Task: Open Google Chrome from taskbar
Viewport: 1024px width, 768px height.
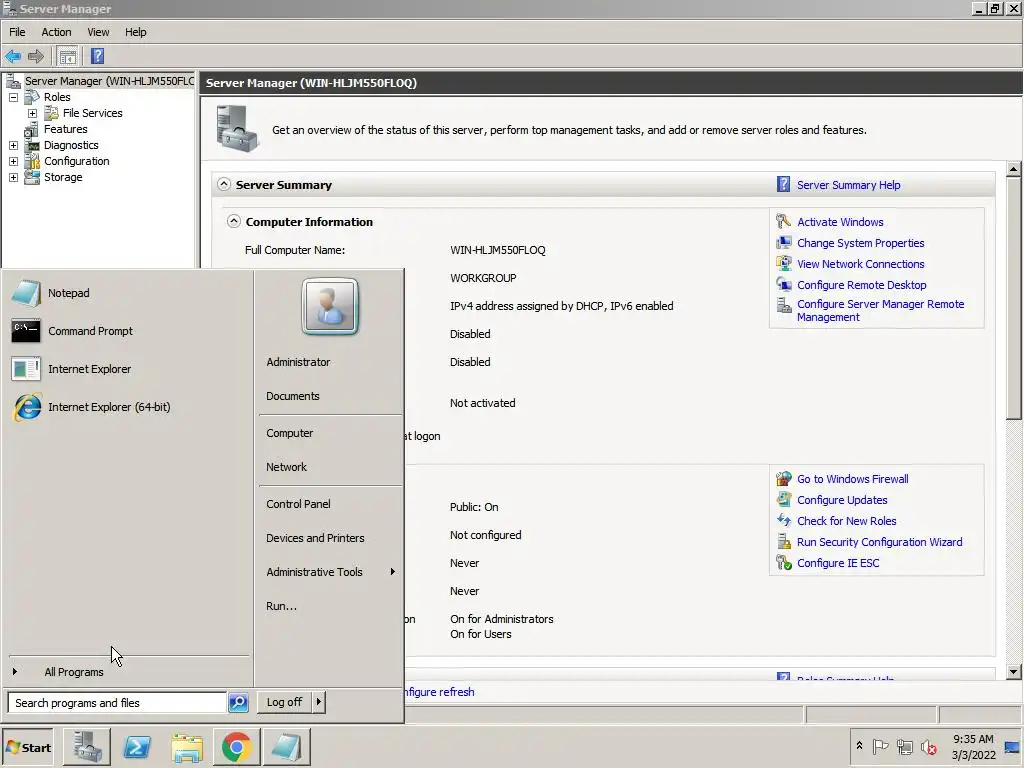Action: pyautogui.click(x=236, y=747)
